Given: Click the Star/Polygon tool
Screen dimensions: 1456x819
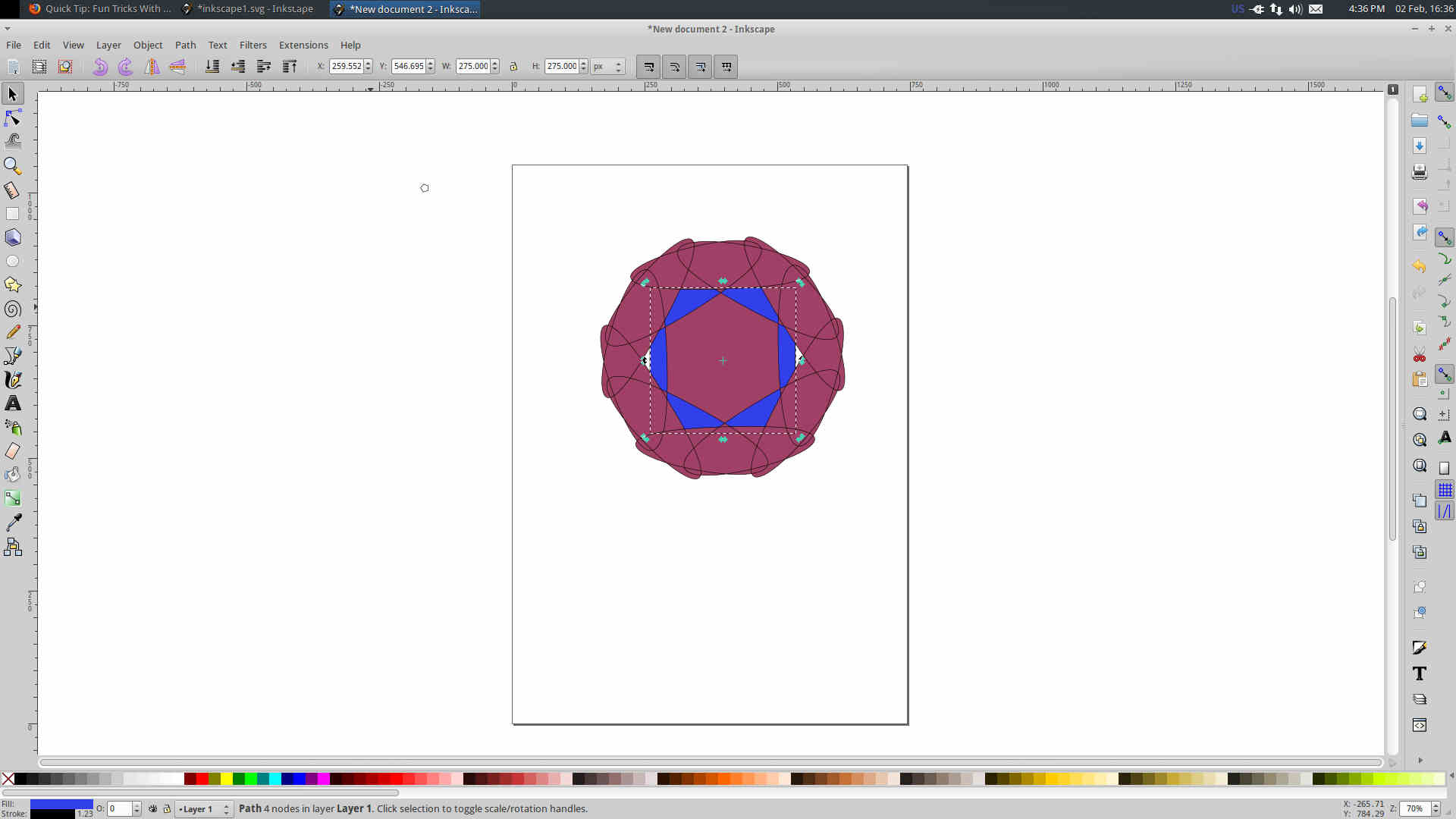Looking at the screenshot, I should coord(13,284).
